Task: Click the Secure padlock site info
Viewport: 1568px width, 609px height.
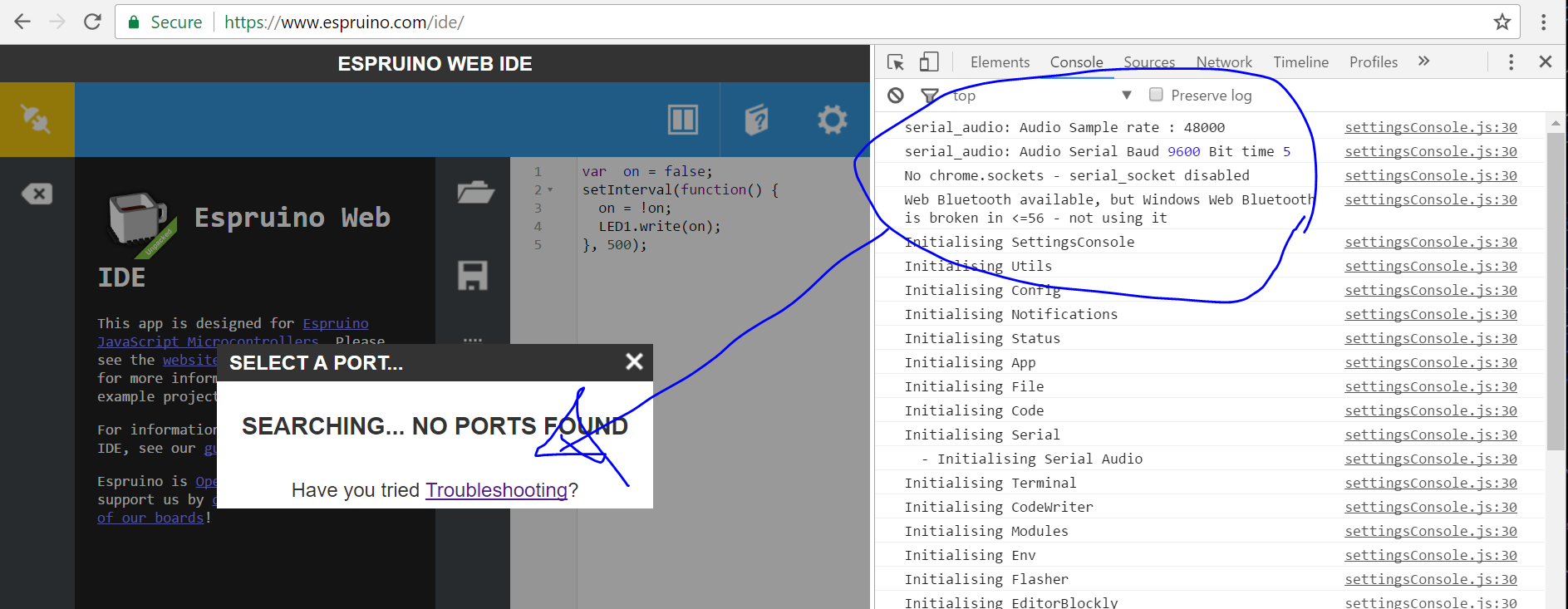Action: [165, 22]
